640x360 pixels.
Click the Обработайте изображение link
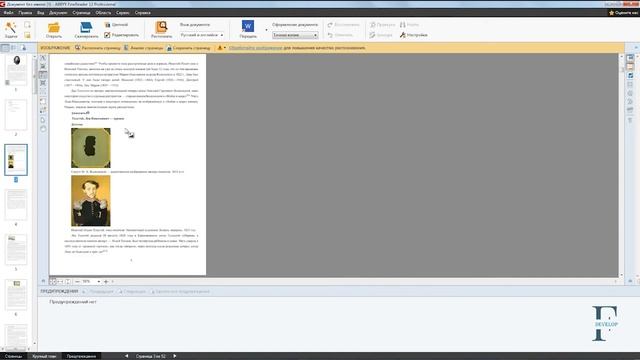256,48
